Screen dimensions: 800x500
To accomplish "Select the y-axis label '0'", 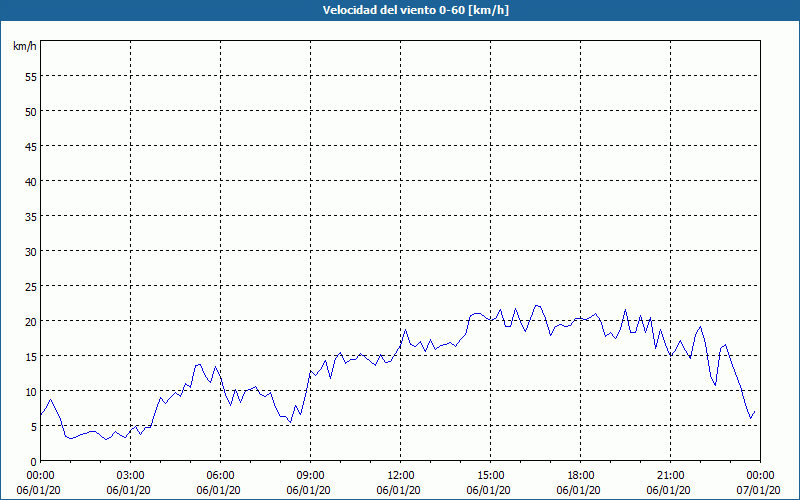I will point(34,462).
